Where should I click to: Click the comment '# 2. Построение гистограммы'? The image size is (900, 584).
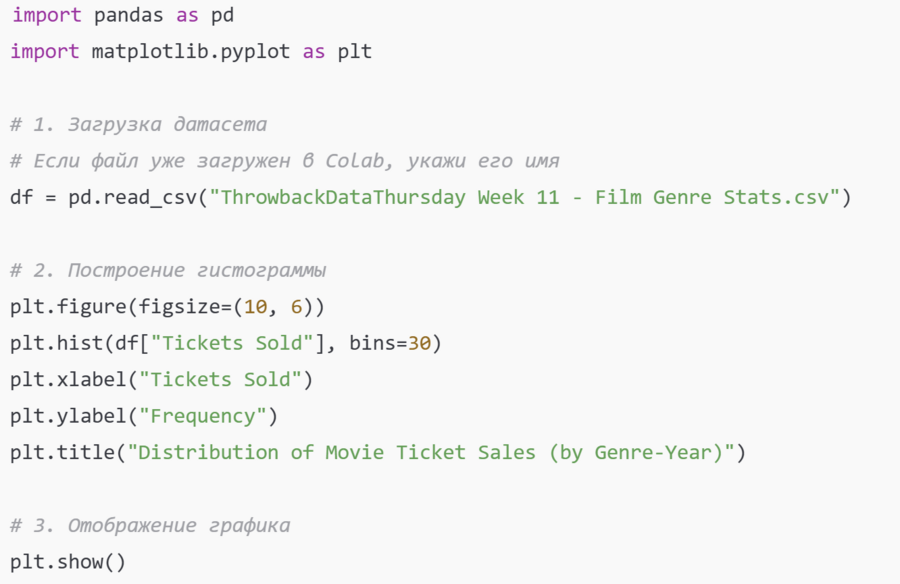(168, 270)
